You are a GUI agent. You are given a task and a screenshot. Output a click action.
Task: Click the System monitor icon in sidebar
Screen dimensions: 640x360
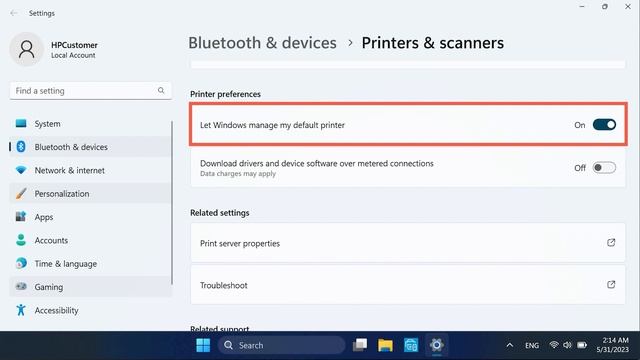pyautogui.click(x=21, y=123)
